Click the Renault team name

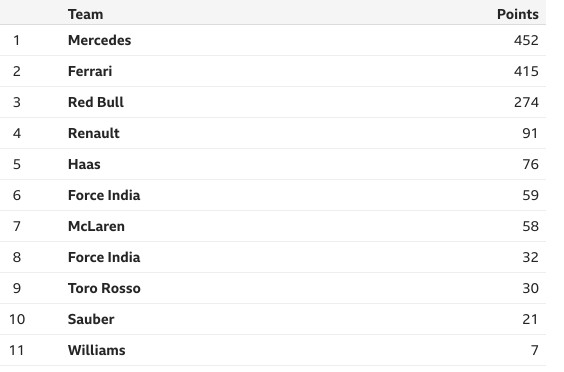tap(94, 133)
